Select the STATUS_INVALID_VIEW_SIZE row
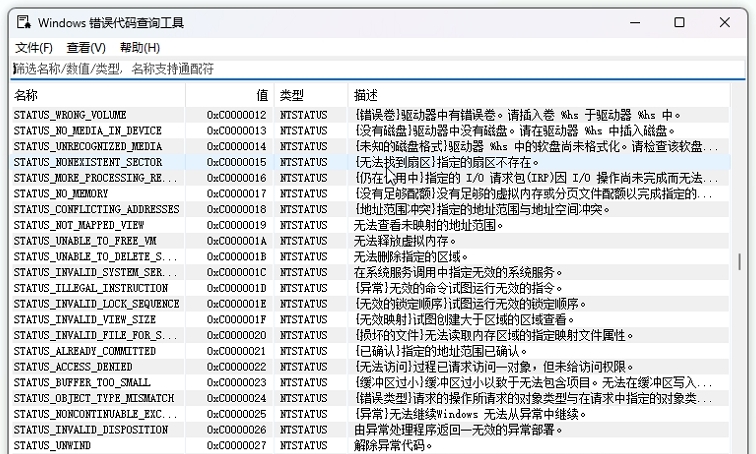756x454 pixels. pyautogui.click(x=370, y=320)
